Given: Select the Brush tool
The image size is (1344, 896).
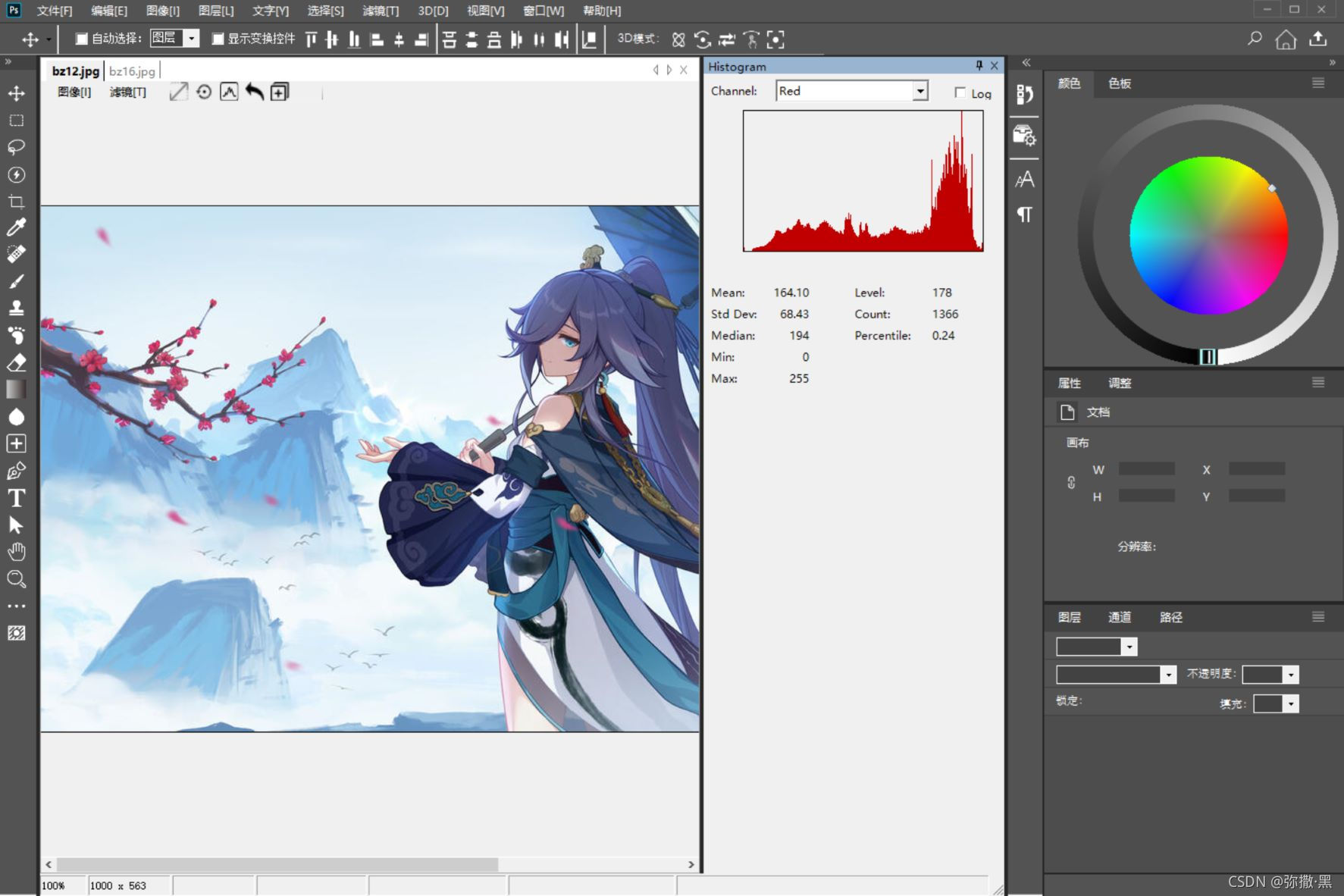Looking at the screenshot, I should pyautogui.click(x=16, y=281).
